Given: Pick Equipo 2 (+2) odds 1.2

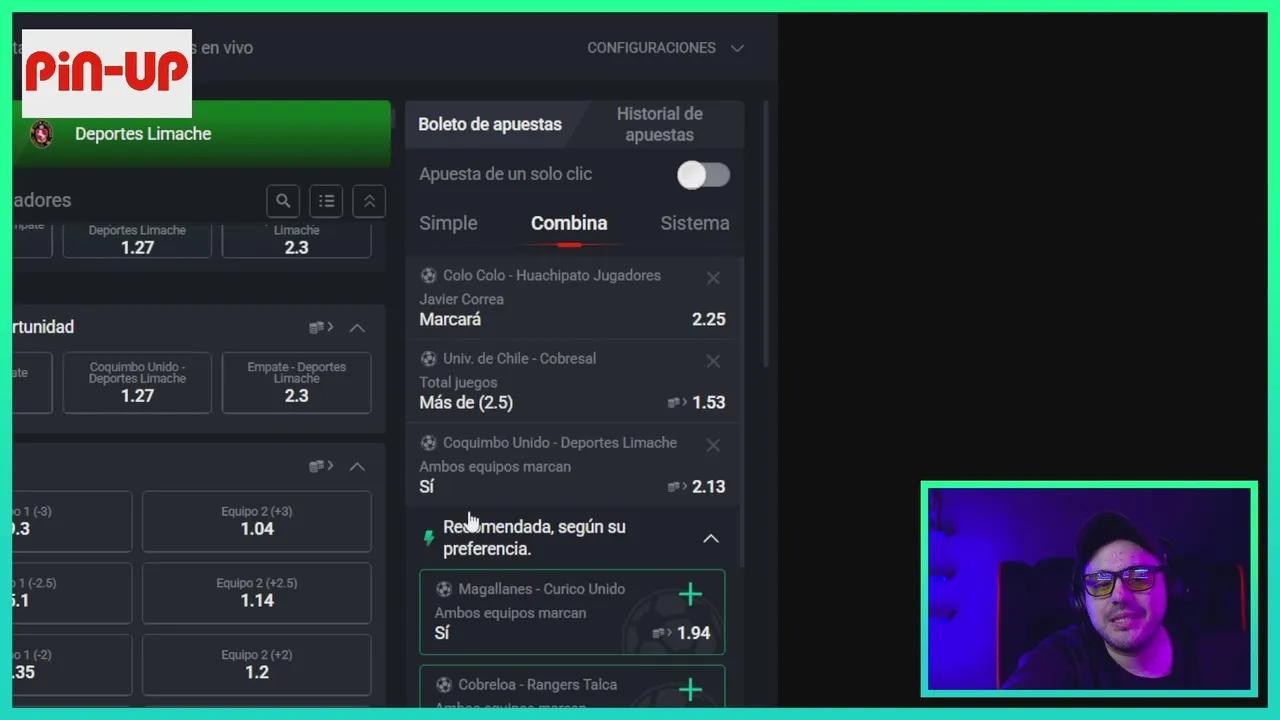Looking at the screenshot, I should pyautogui.click(x=257, y=664).
